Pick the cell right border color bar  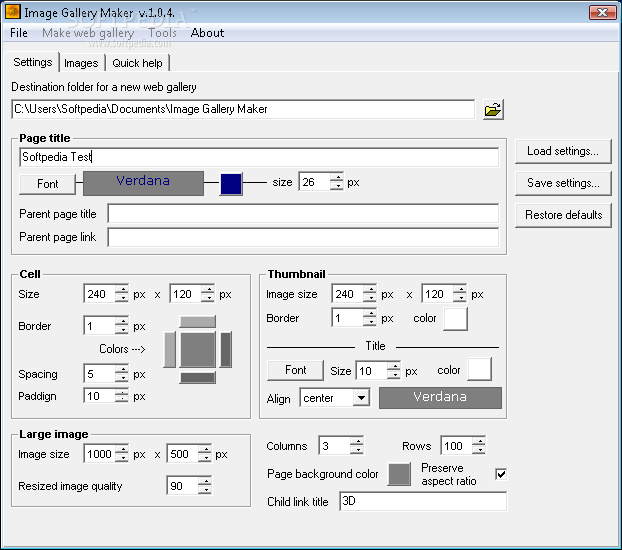pos(226,350)
